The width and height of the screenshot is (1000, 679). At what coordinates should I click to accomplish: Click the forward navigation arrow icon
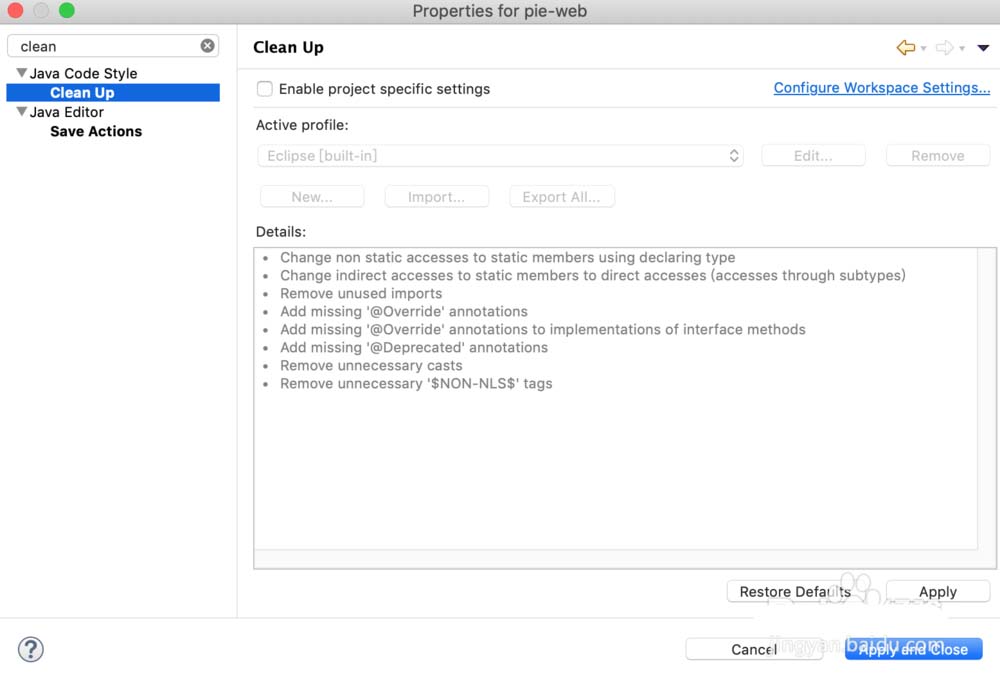(x=944, y=47)
